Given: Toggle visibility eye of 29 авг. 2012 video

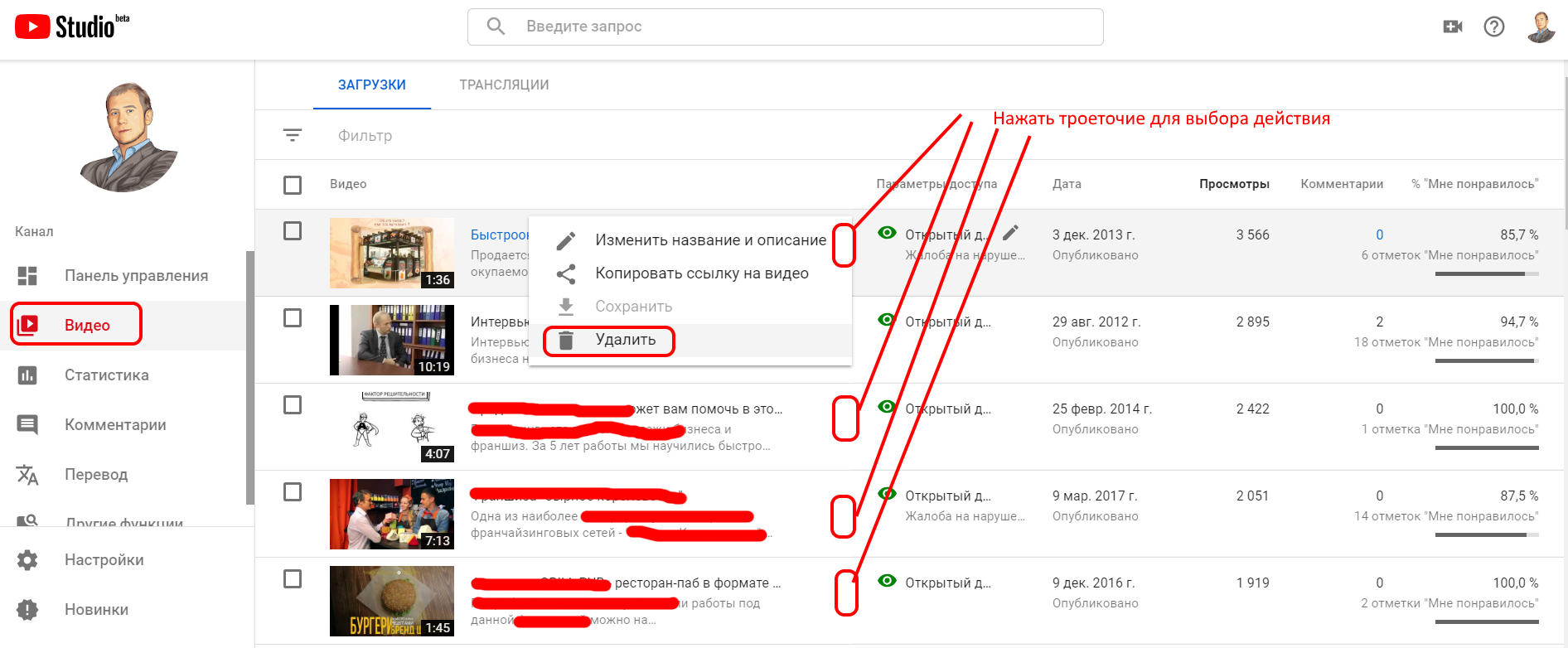Looking at the screenshot, I should point(887,320).
